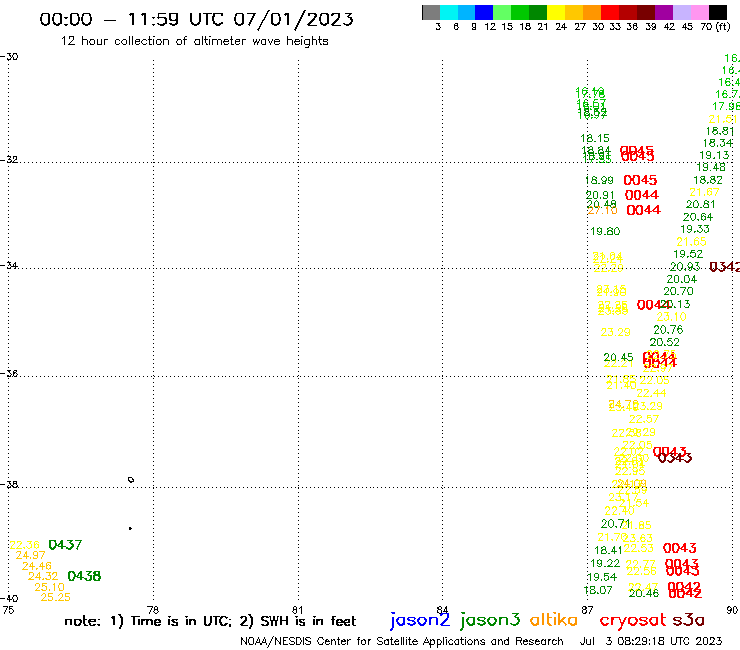
Task: Click the '20.46' wave height value
Action: 644,593
